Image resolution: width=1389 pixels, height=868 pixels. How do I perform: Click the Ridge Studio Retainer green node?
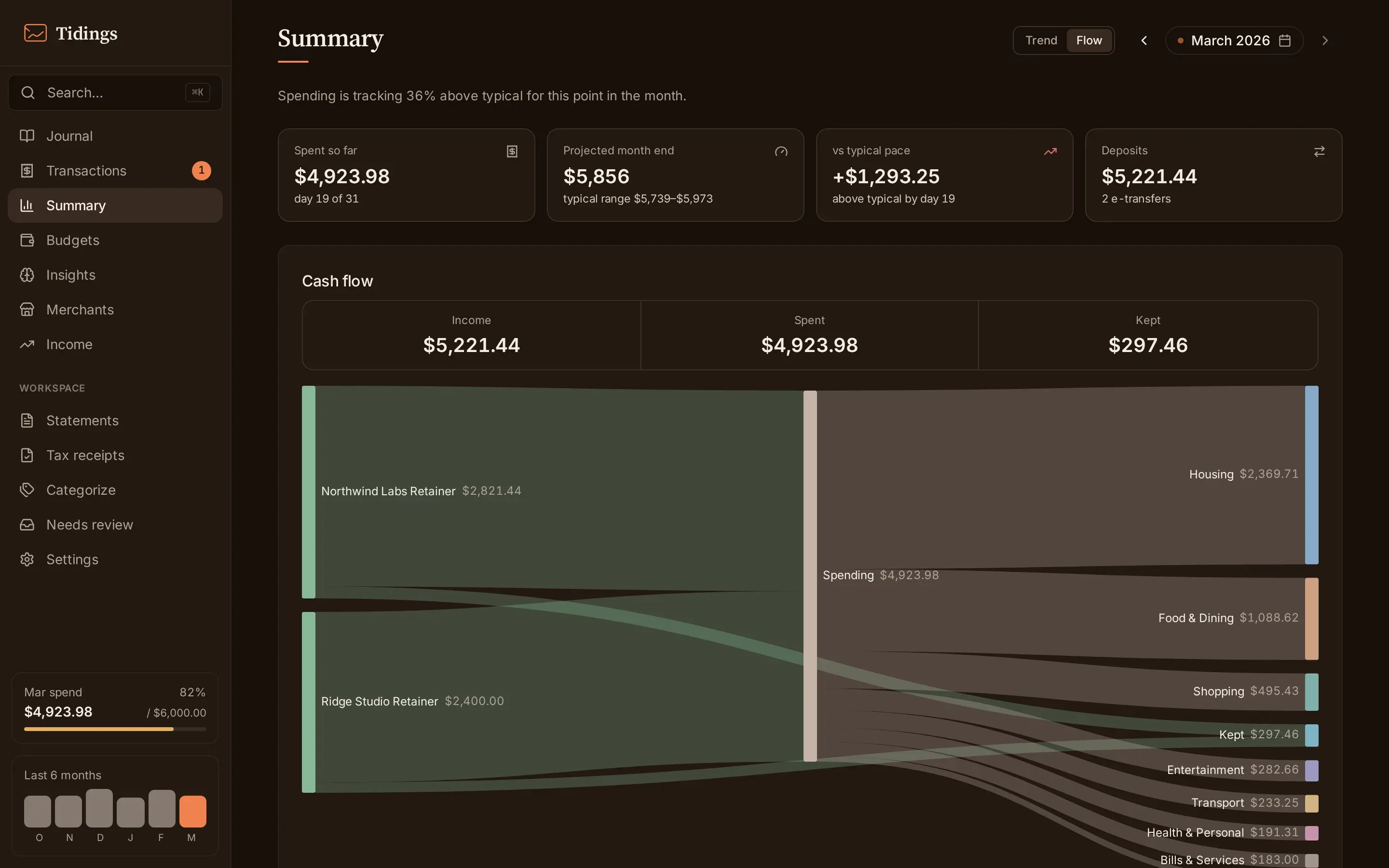[x=309, y=702]
